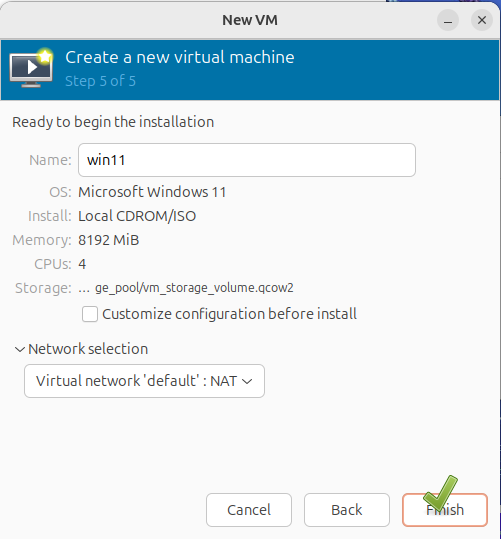Click the Name field containing win11

(247, 160)
